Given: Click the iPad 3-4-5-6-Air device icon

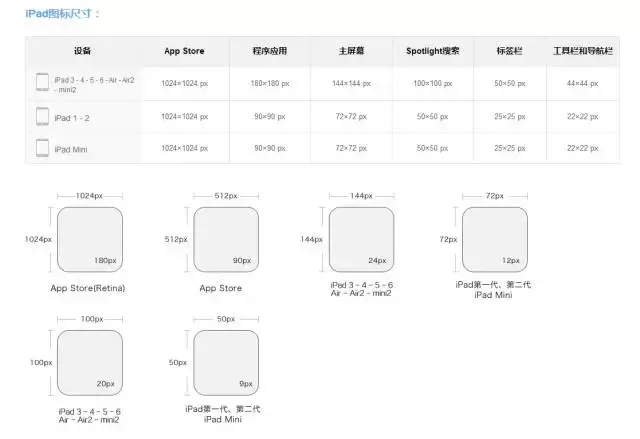Looking at the screenshot, I should (42, 82).
